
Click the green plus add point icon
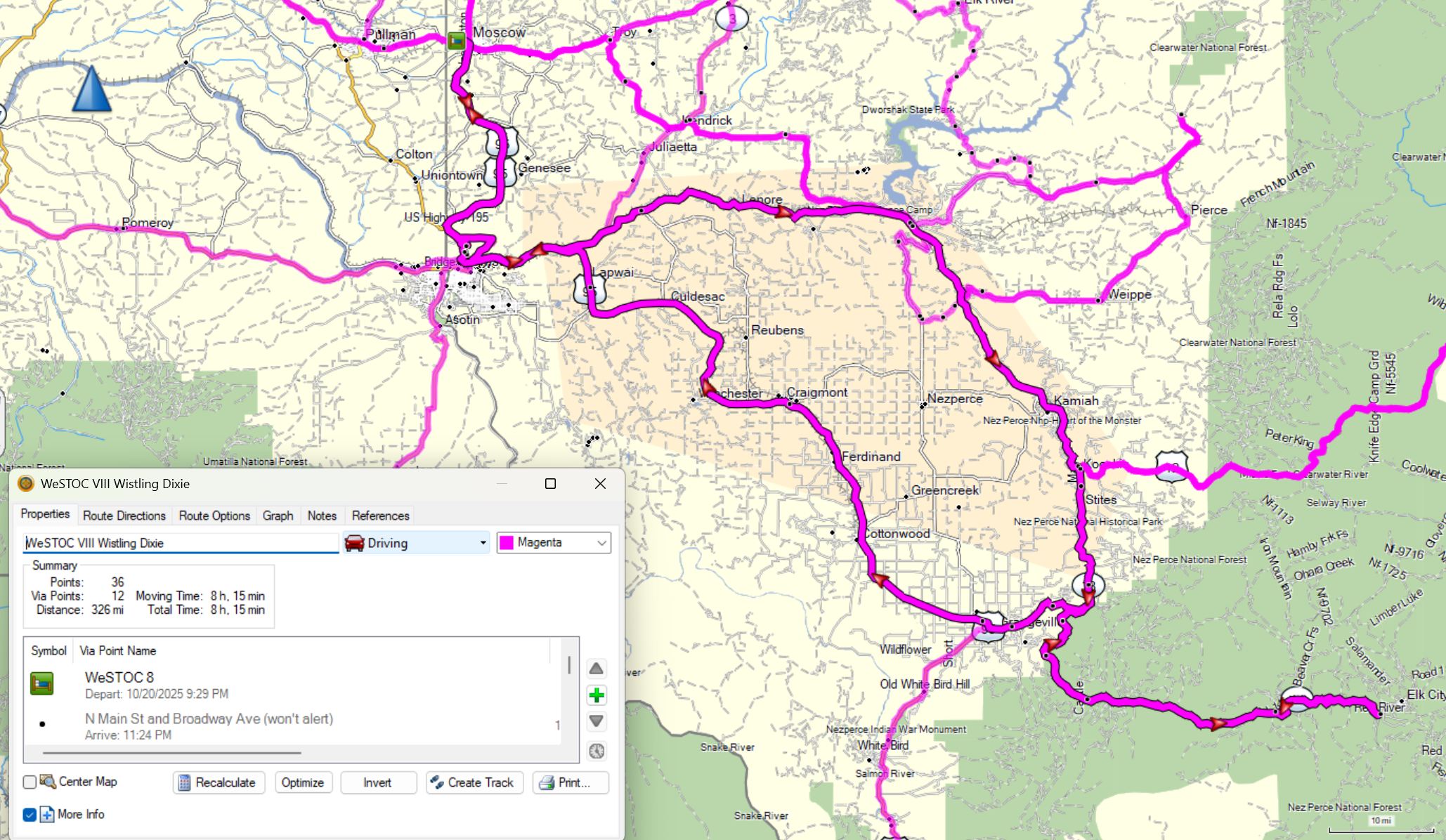[596, 695]
